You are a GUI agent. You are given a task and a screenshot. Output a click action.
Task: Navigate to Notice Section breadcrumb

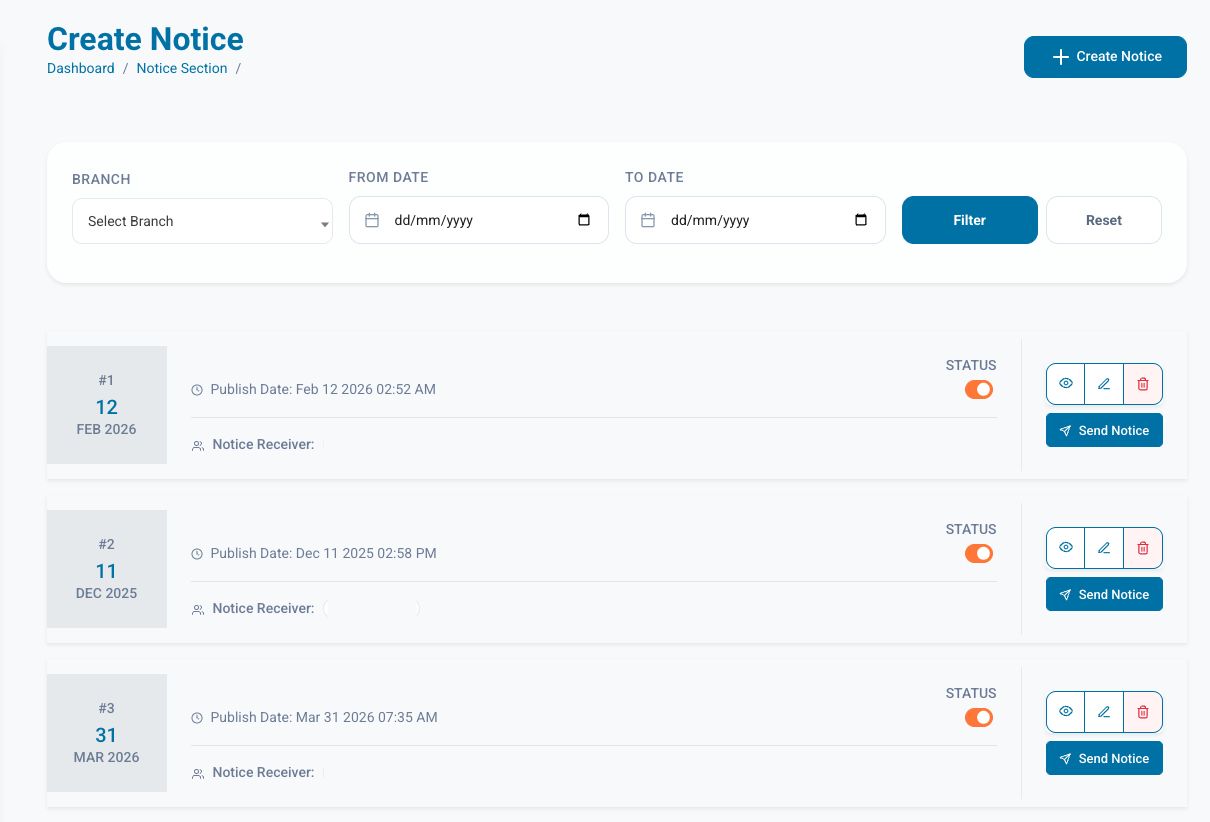pyautogui.click(x=182, y=68)
